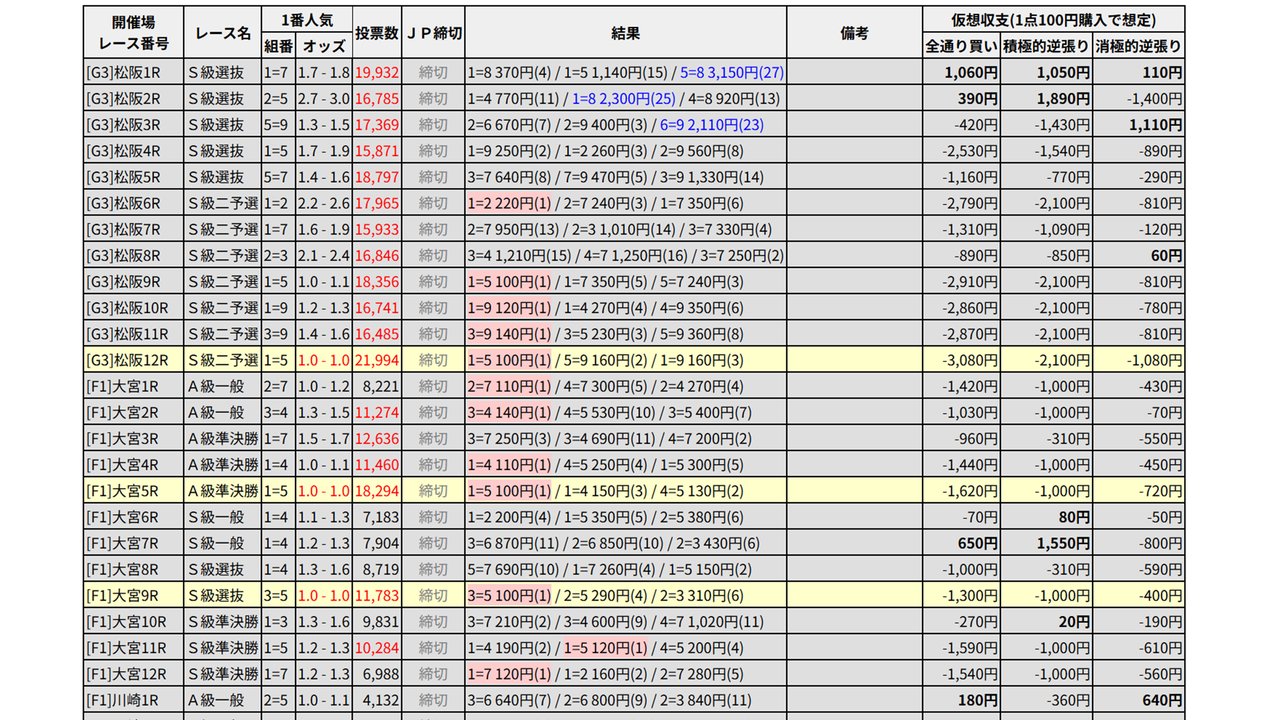Click A級準決勝 in the 大宮3R row
The height and width of the screenshot is (720, 1280).
(x=223, y=436)
